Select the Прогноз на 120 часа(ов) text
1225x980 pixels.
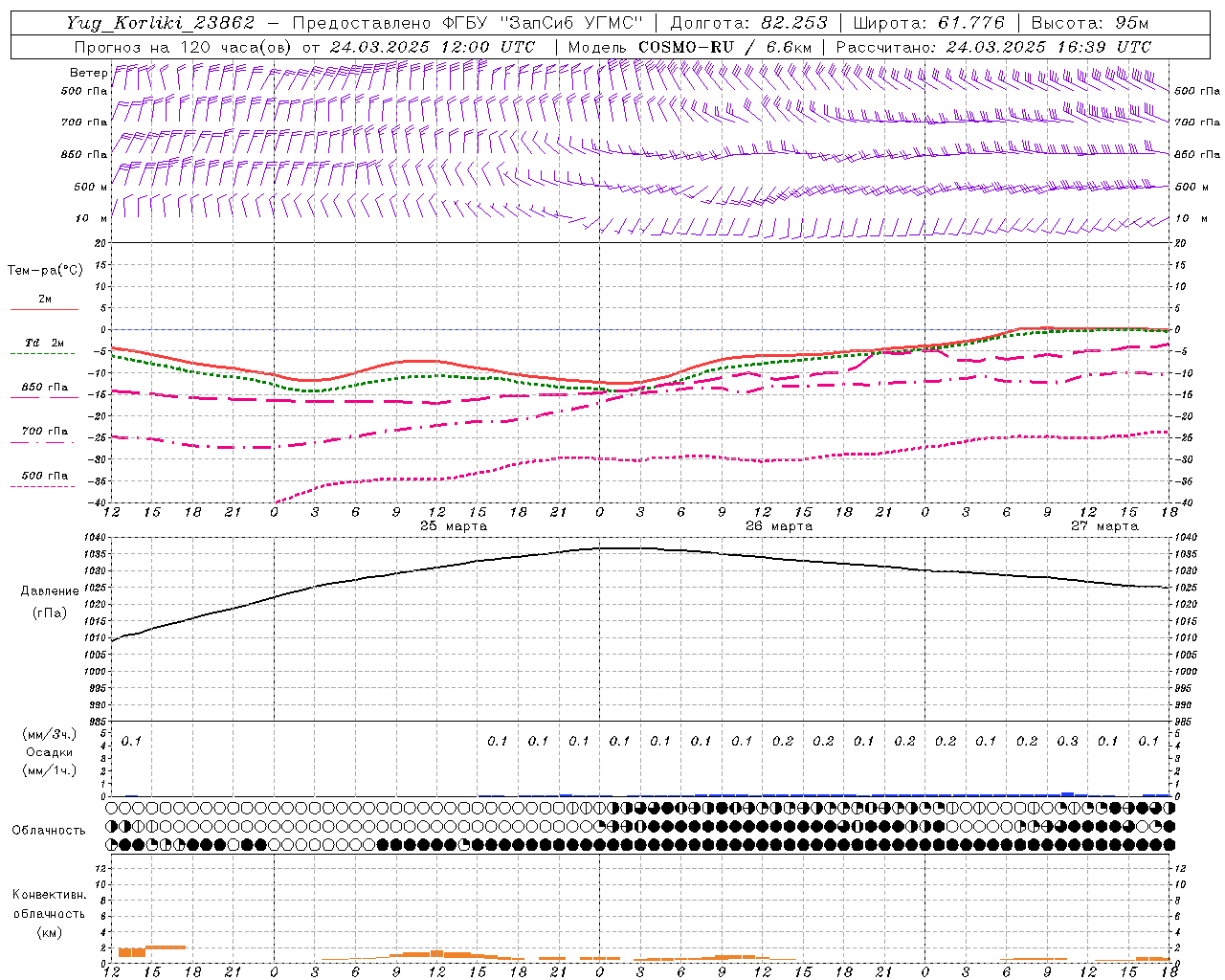click(x=185, y=47)
